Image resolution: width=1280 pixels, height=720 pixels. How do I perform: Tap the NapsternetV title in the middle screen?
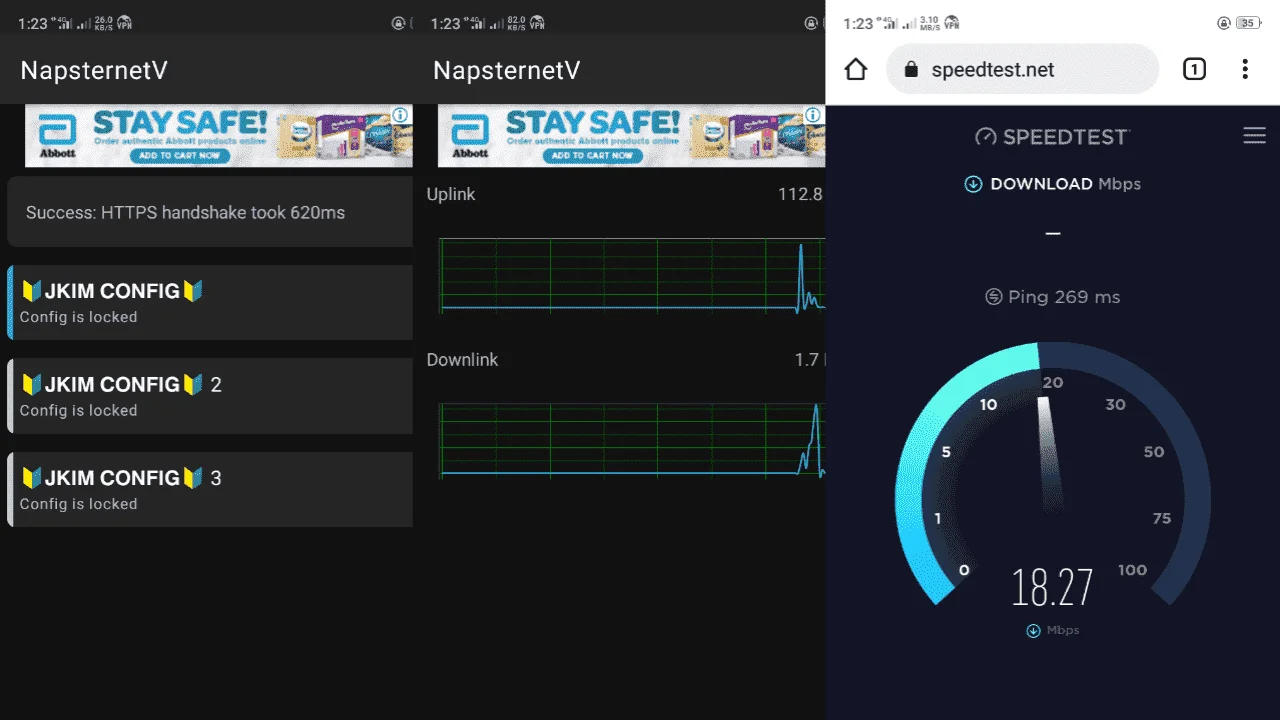507,70
